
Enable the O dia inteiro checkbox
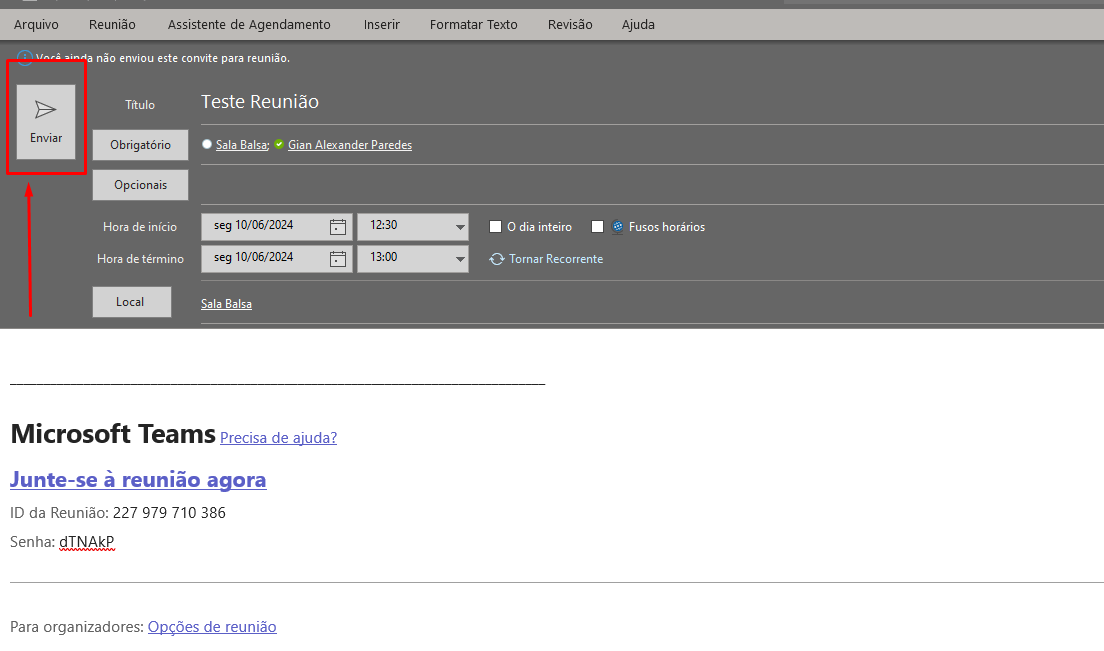pos(495,227)
